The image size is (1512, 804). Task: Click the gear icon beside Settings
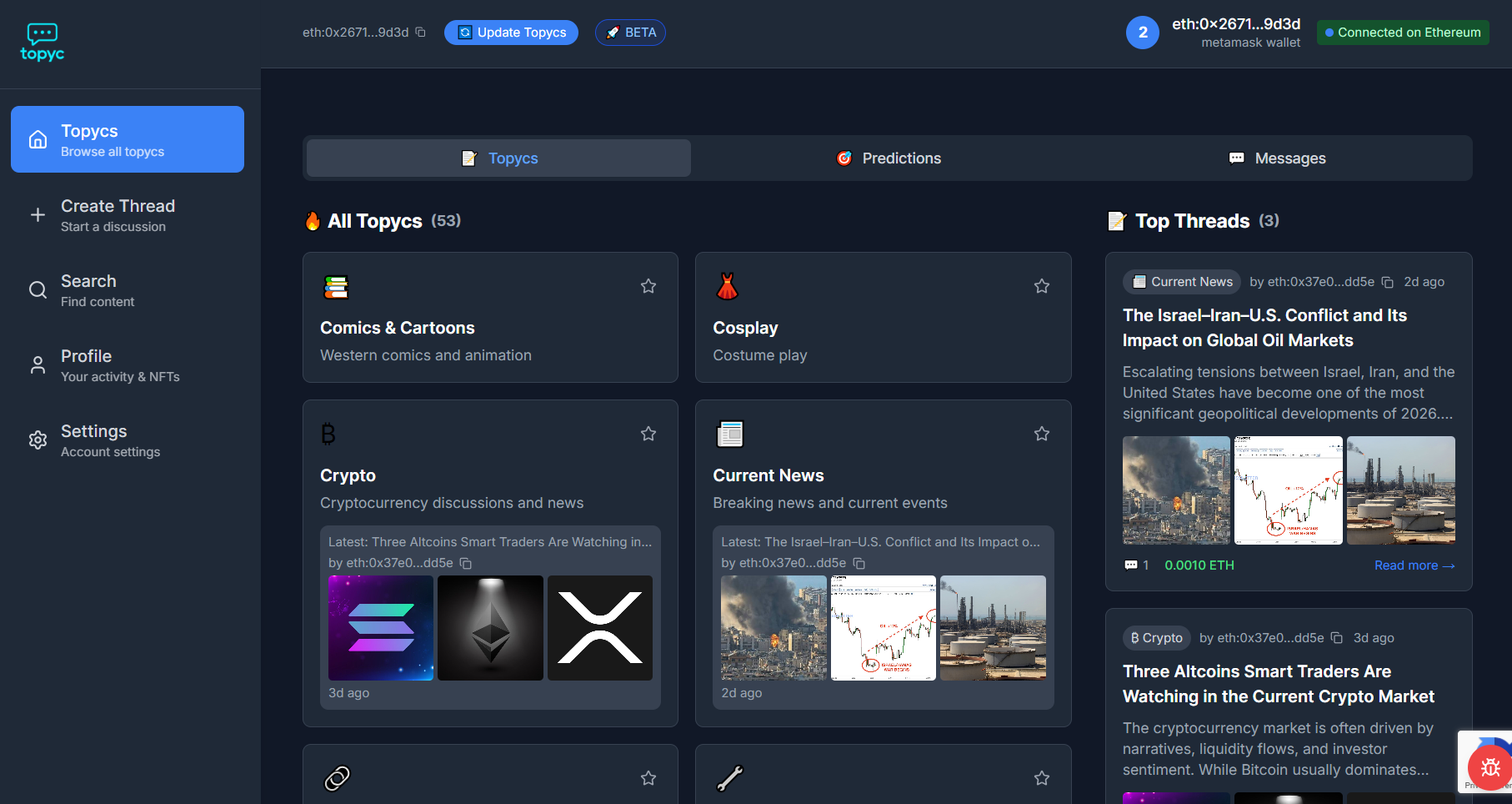coord(38,440)
